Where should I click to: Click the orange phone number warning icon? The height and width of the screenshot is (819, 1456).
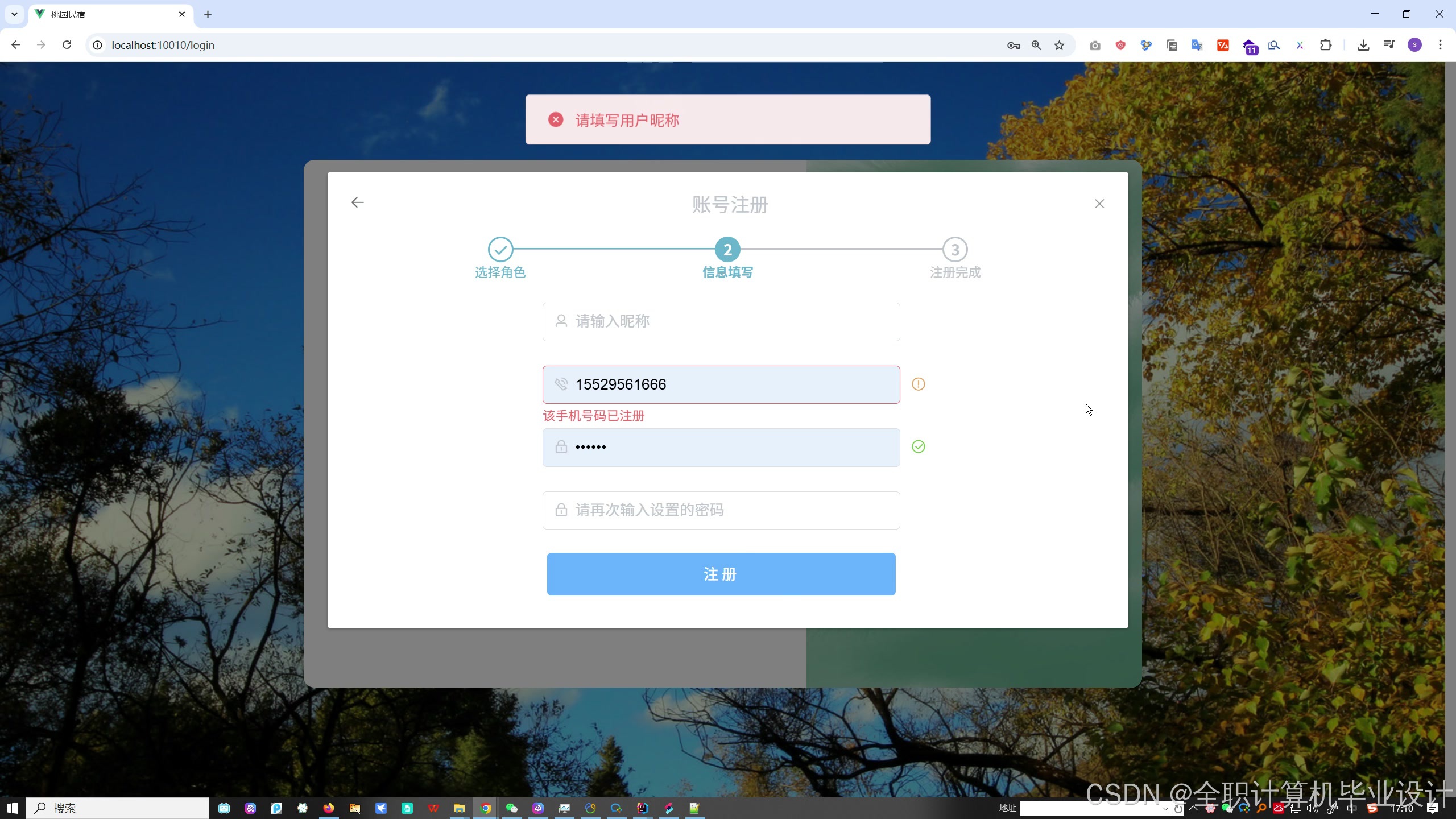[918, 384]
